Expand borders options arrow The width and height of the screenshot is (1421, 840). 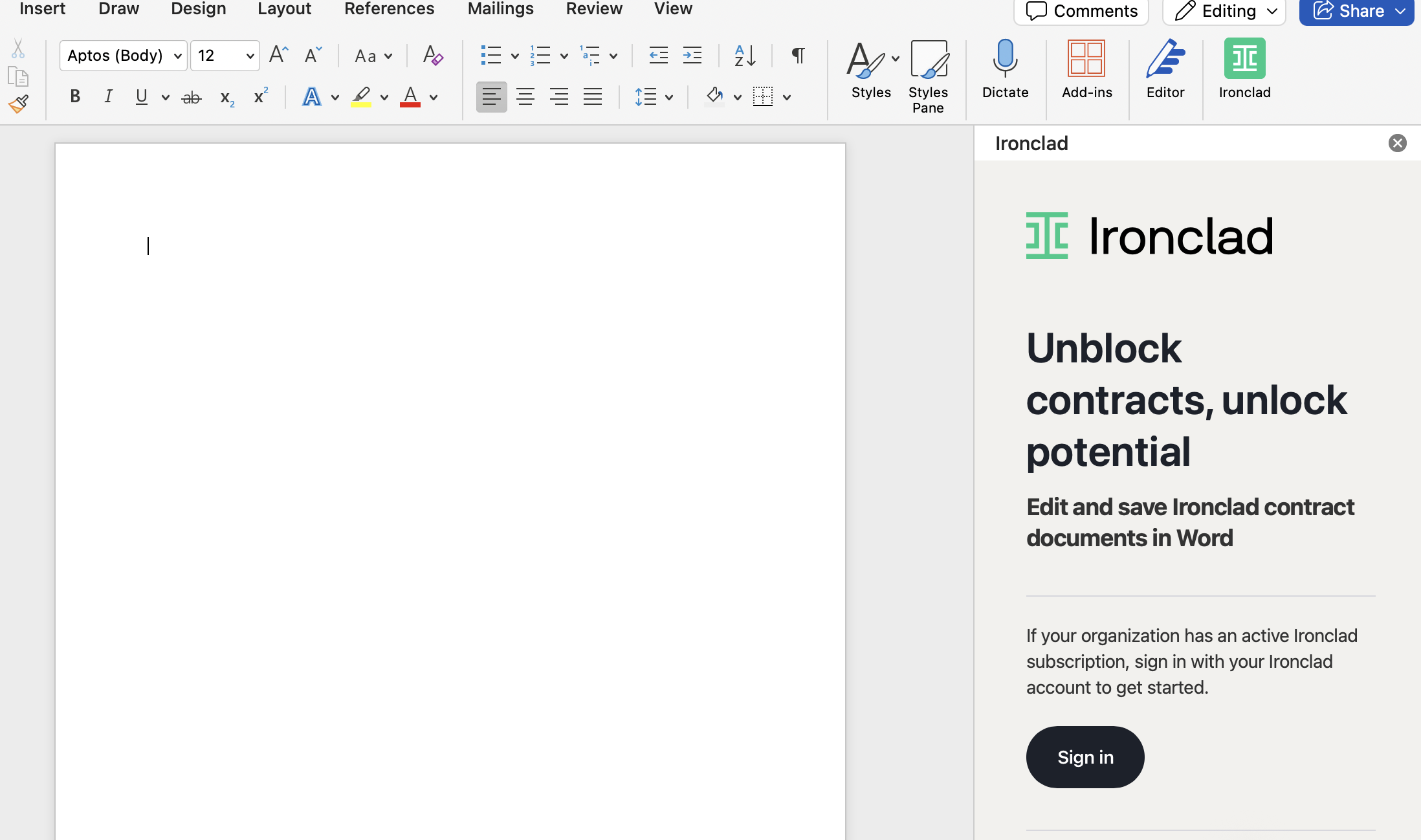click(787, 98)
